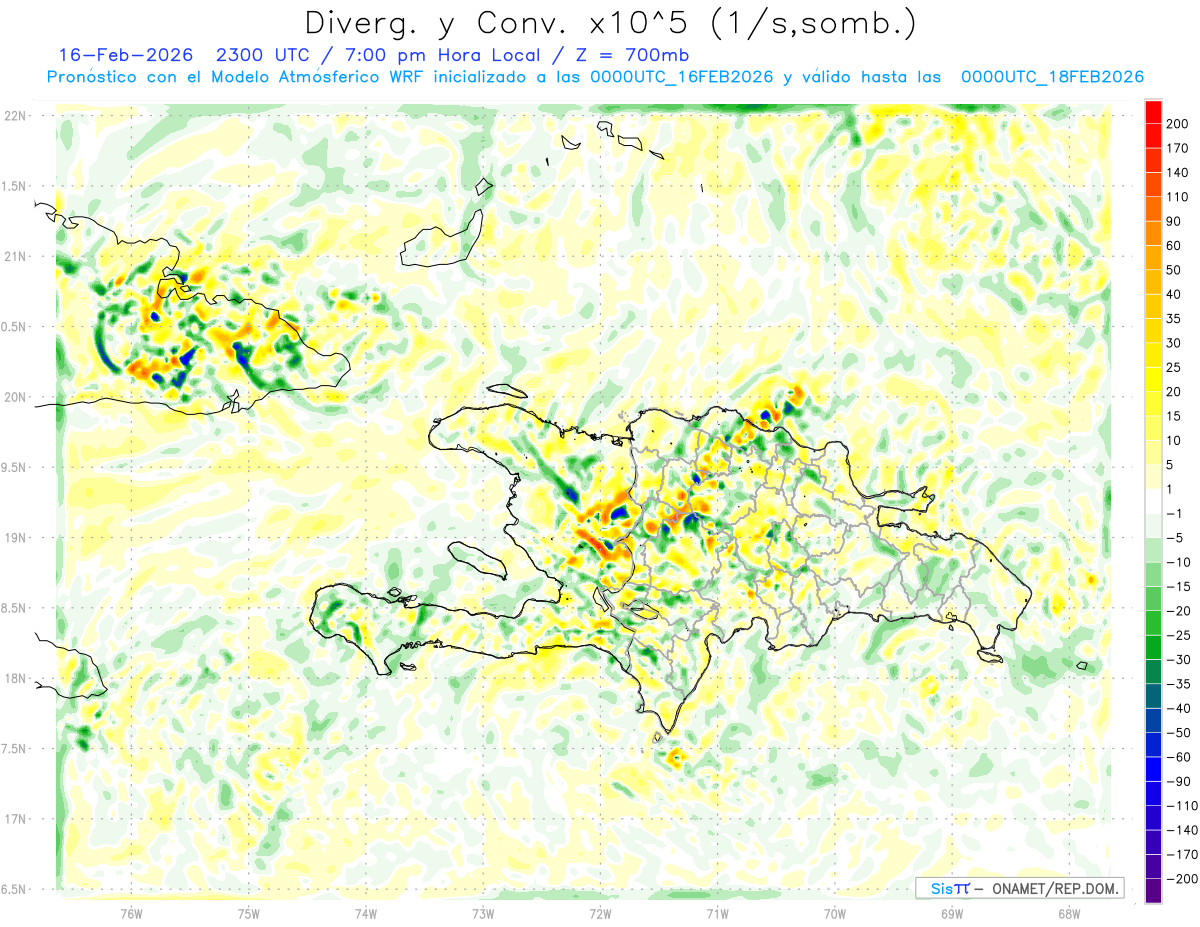1200x927 pixels.
Task: Click the "7.5N" latitude label
Action: click(x=15, y=749)
